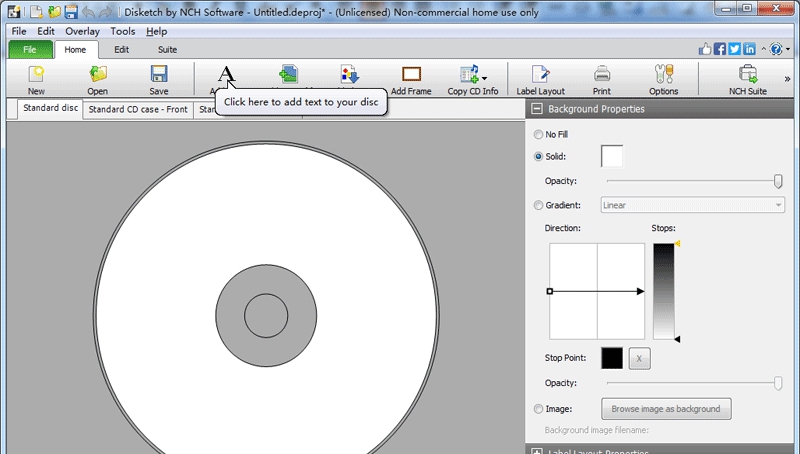Screen dimensions: 800x454
Task: Open the Label Layout tool
Action: click(540, 74)
